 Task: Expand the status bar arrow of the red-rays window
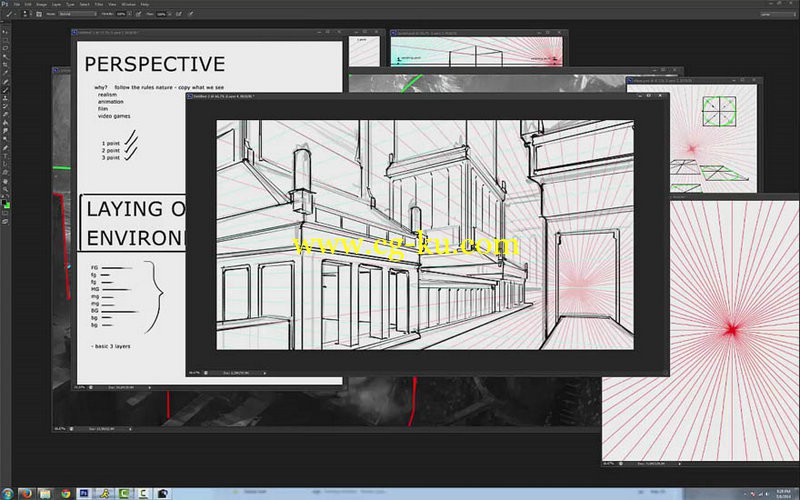click(680, 464)
